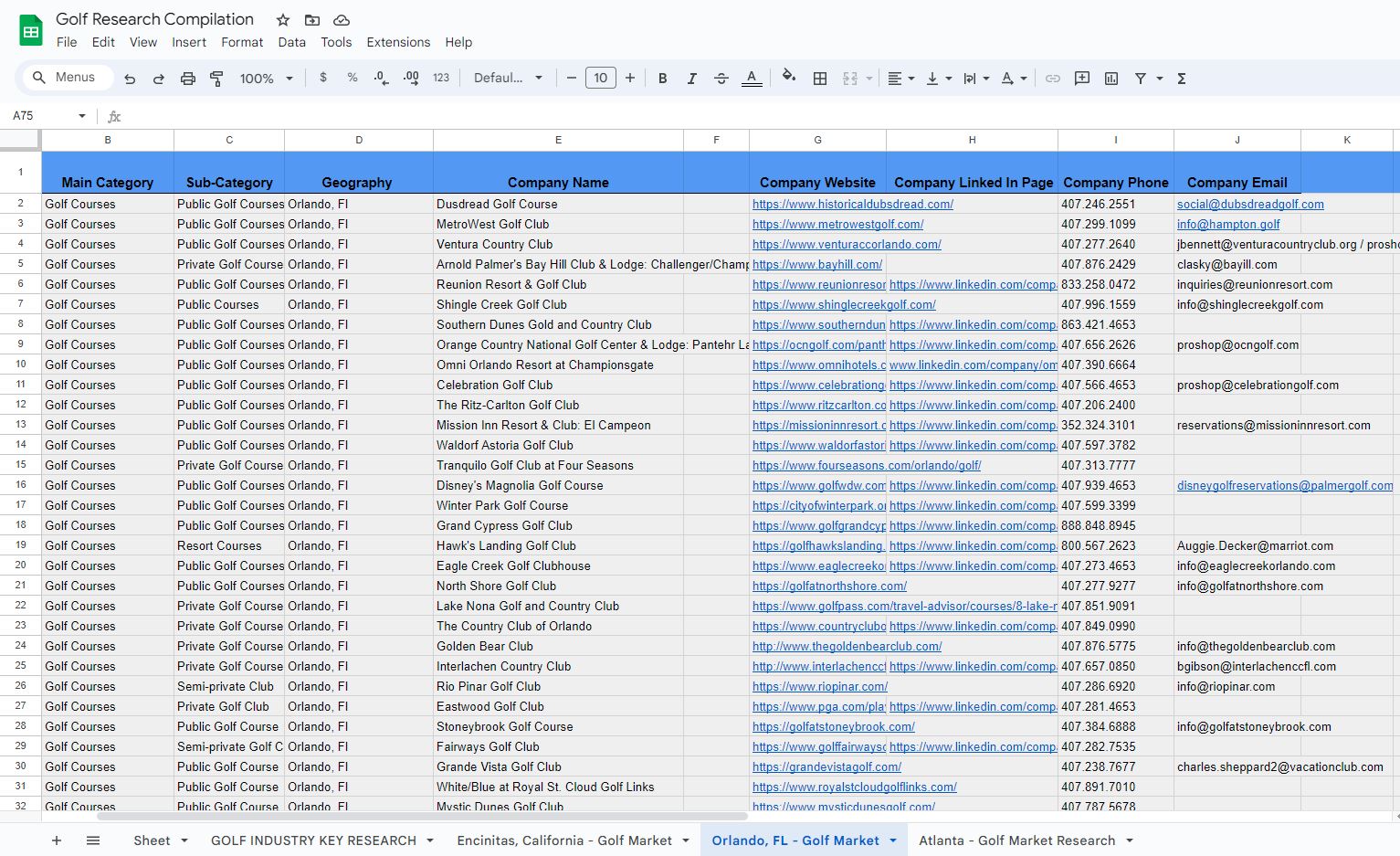Switch to Atlanta - Golf Market Research tab
The image size is (1400, 856).
[1017, 840]
